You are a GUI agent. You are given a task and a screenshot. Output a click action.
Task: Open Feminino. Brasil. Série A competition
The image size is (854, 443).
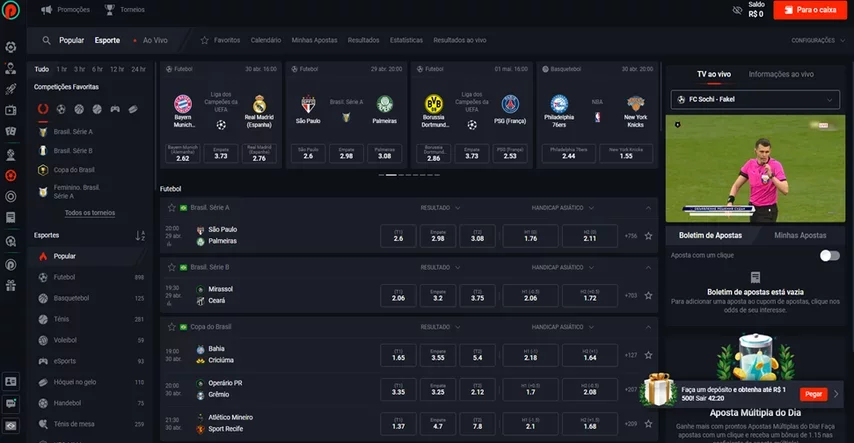point(76,191)
